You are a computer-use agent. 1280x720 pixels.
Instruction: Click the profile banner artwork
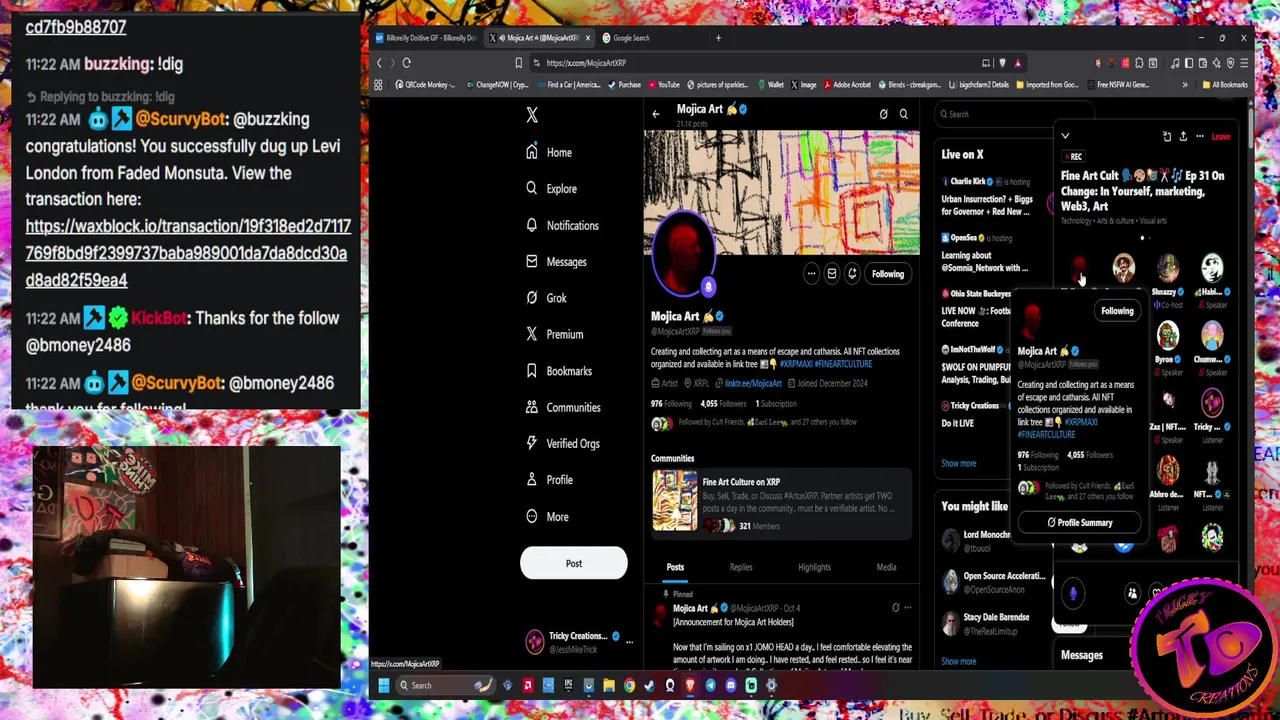781,190
